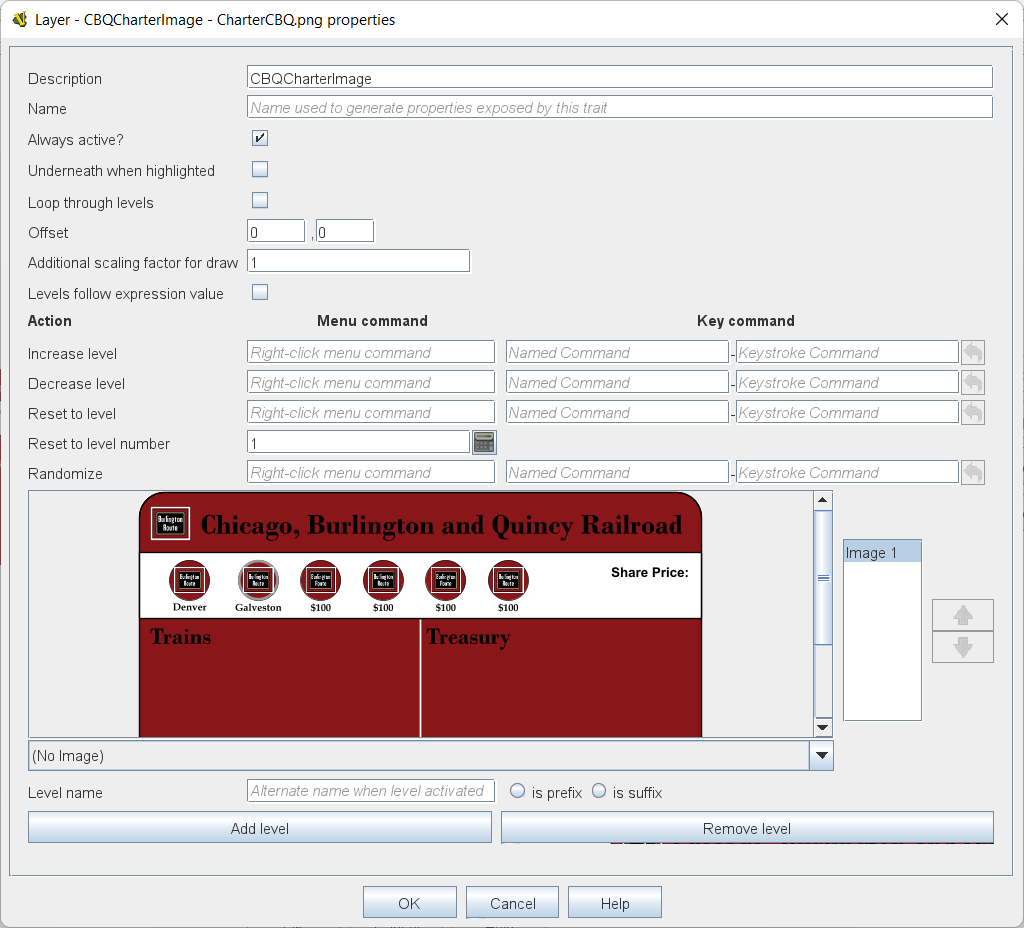Toggle the Always active checkbox
Screen dimensions: 1024x928
pyautogui.click(x=260, y=138)
